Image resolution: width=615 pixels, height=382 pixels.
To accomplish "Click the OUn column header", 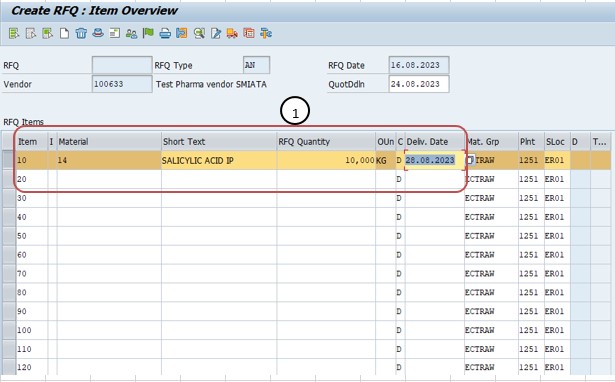I will pos(385,142).
